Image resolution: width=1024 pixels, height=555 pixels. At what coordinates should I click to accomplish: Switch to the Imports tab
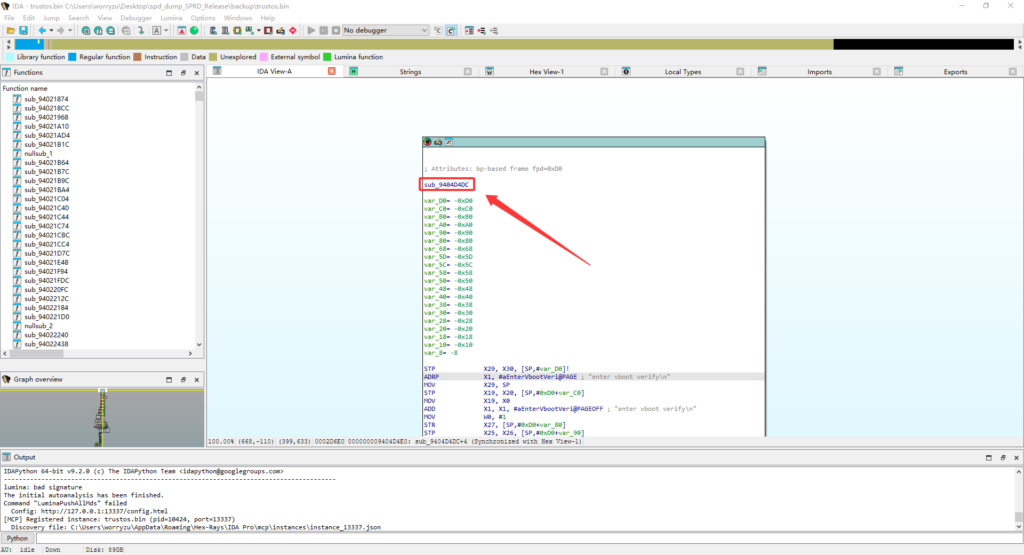pos(819,72)
